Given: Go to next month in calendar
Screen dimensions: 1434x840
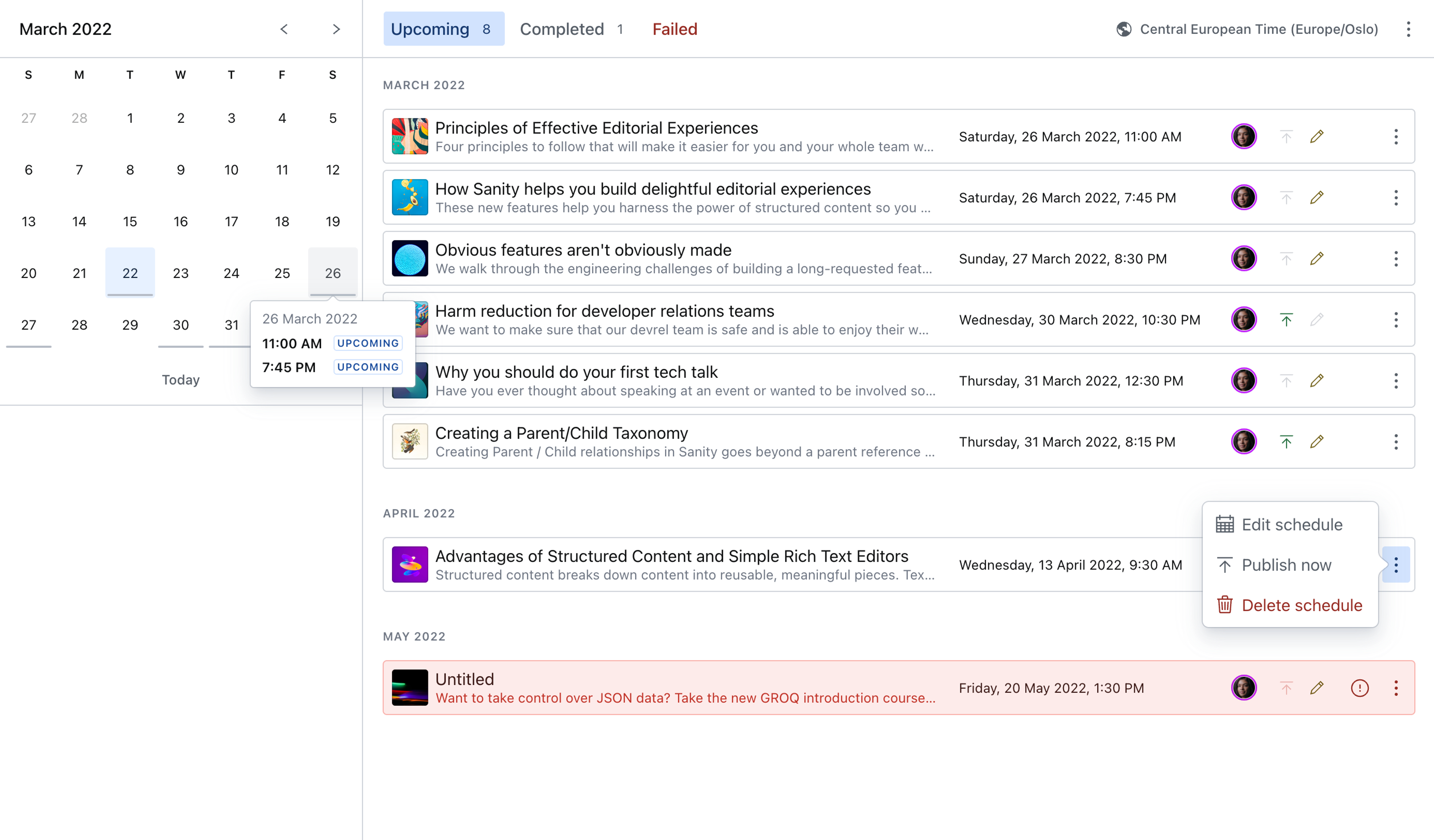Looking at the screenshot, I should coord(336,29).
